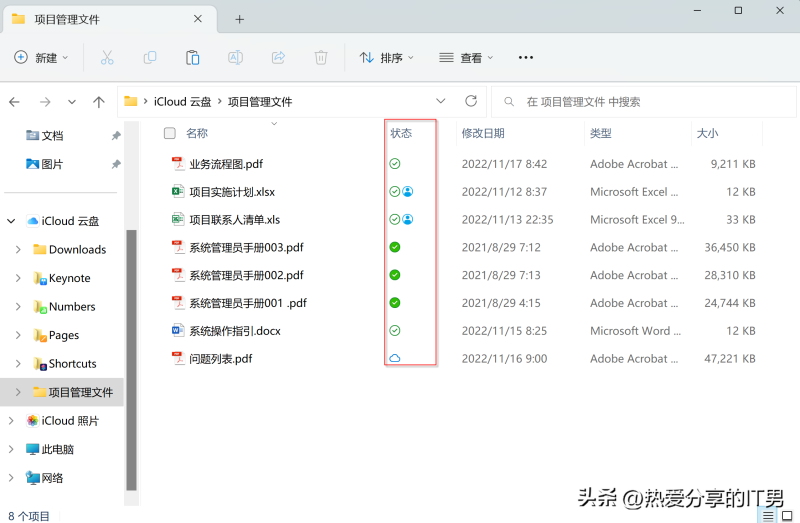Expand the Shortcuts folder node
Image resolution: width=800 pixels, height=523 pixels.
click(18, 364)
